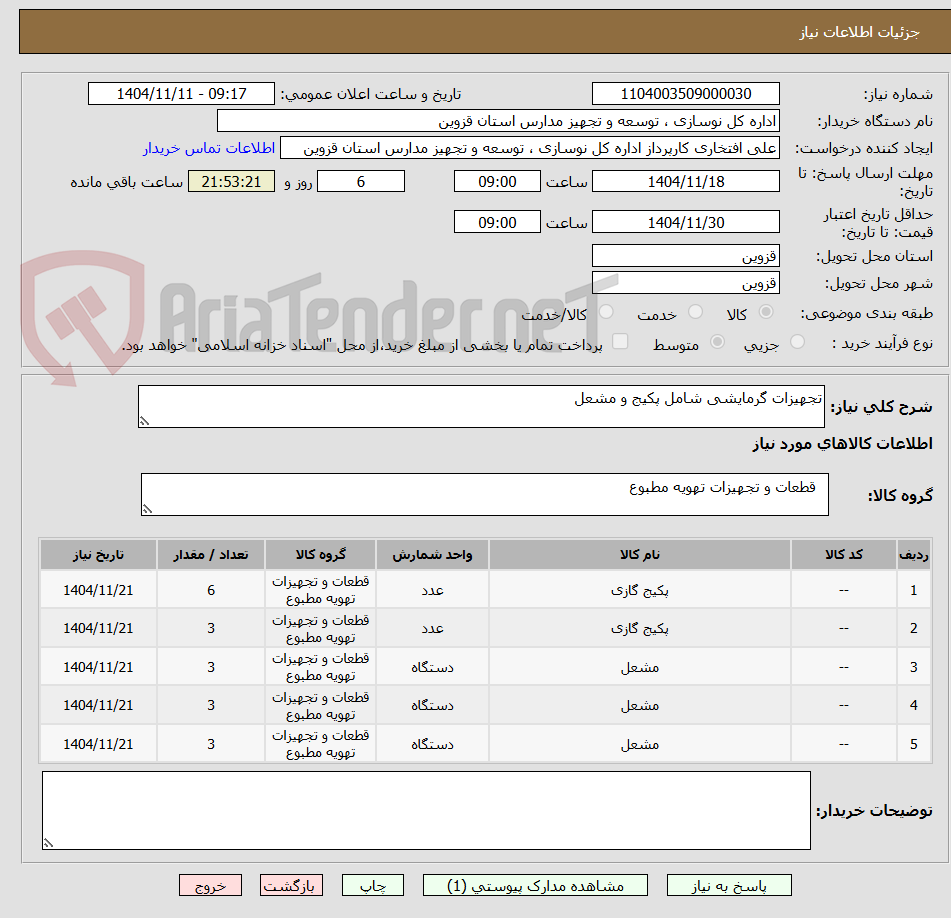951x918 pixels.
Task: Click the 'بازگشت' back button
Action: pos(291,885)
